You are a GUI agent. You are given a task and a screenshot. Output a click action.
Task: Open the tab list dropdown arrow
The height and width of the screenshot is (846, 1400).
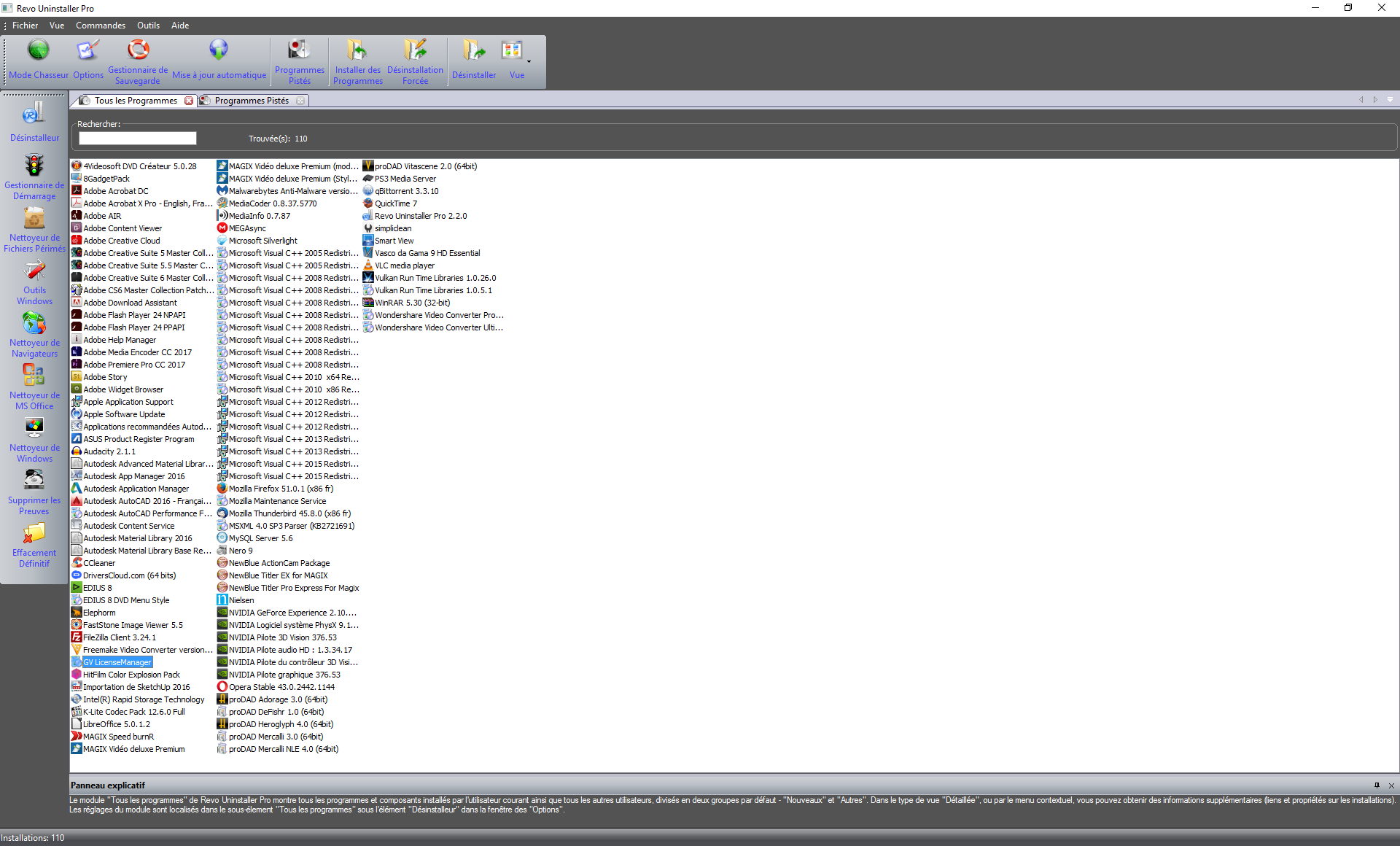[1390, 100]
